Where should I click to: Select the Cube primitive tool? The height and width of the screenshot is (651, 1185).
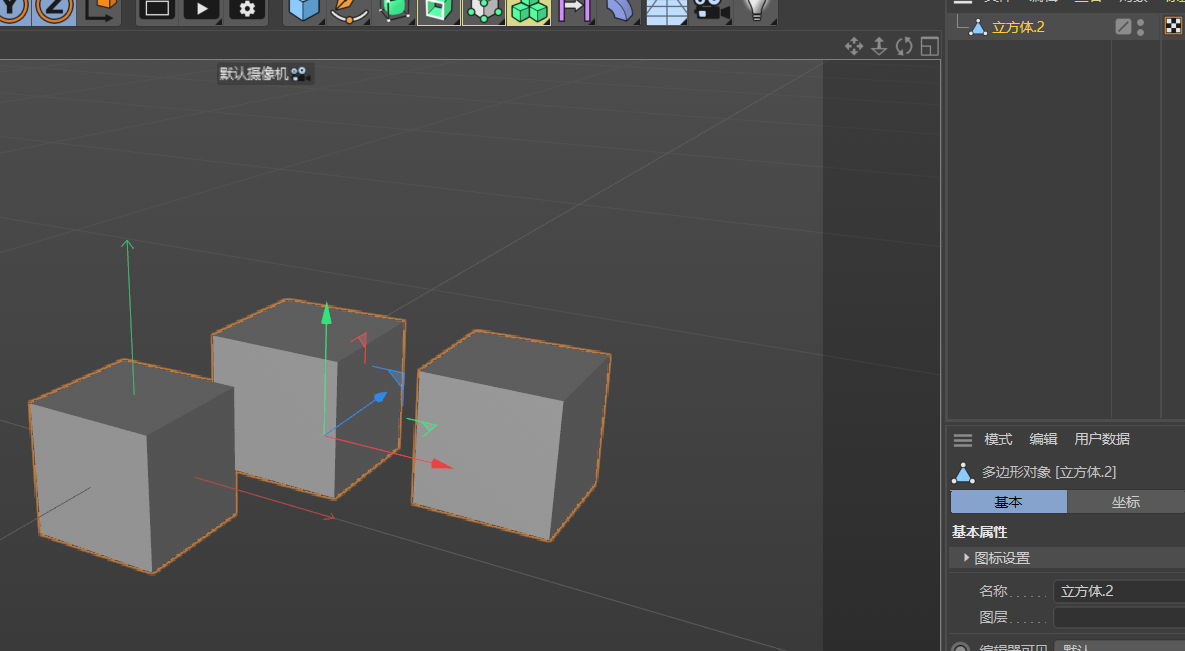(x=304, y=10)
